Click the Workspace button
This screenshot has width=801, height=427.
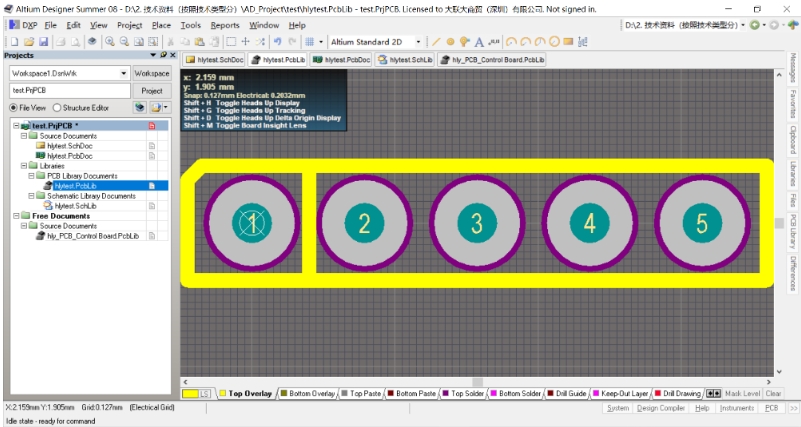tap(152, 74)
